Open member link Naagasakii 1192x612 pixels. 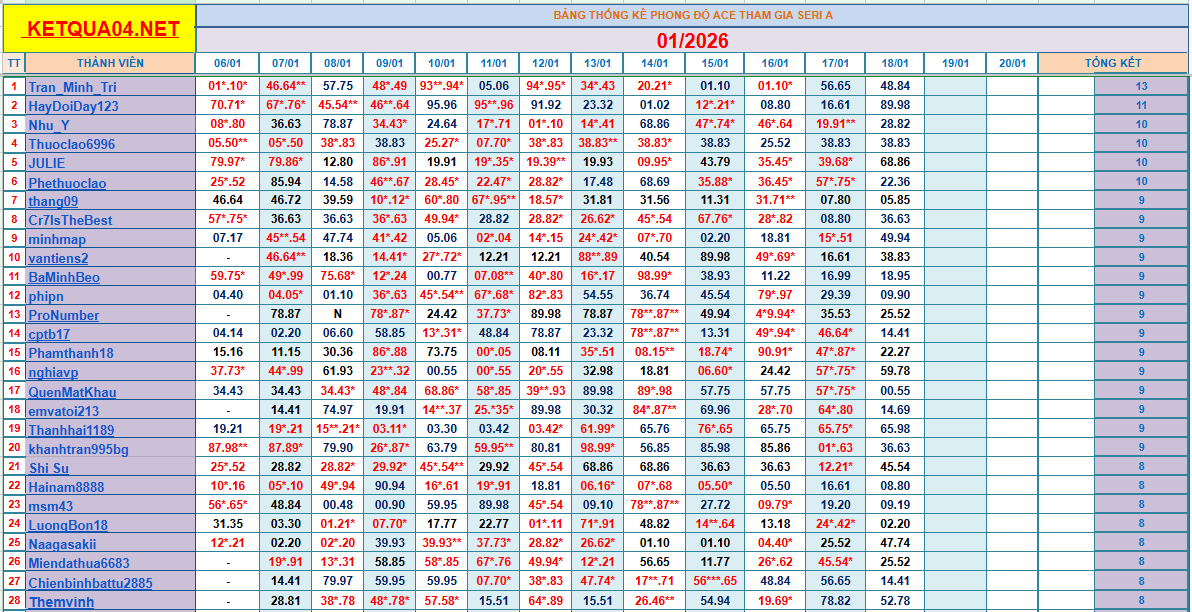[x=62, y=544]
